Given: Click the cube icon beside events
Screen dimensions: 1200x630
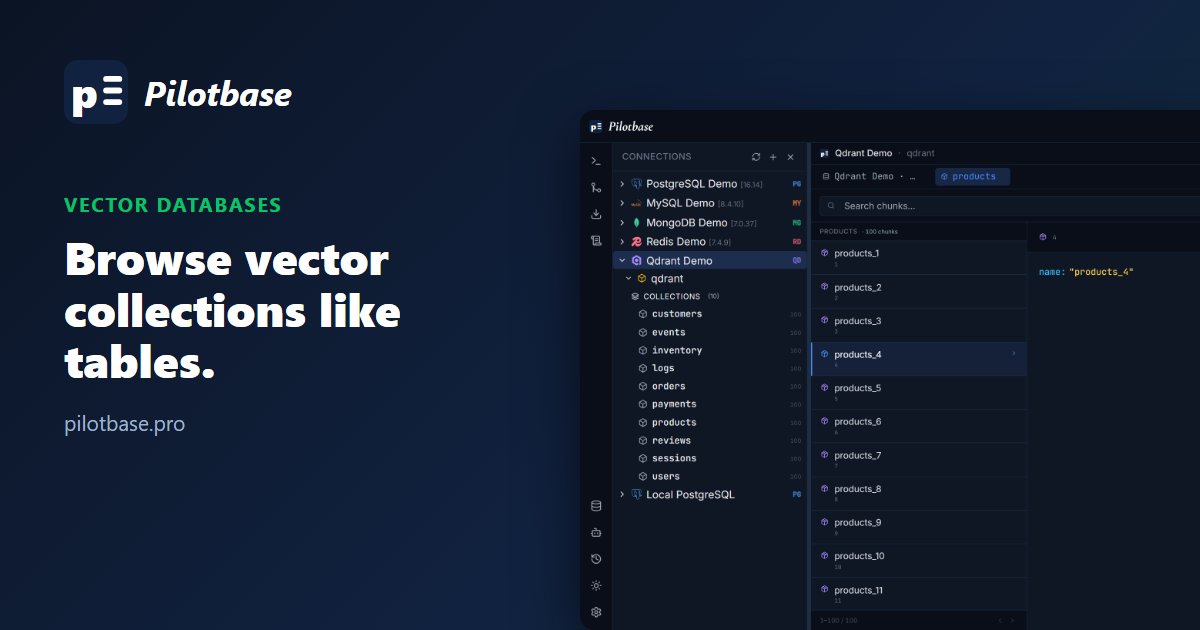Looking at the screenshot, I should tap(643, 332).
